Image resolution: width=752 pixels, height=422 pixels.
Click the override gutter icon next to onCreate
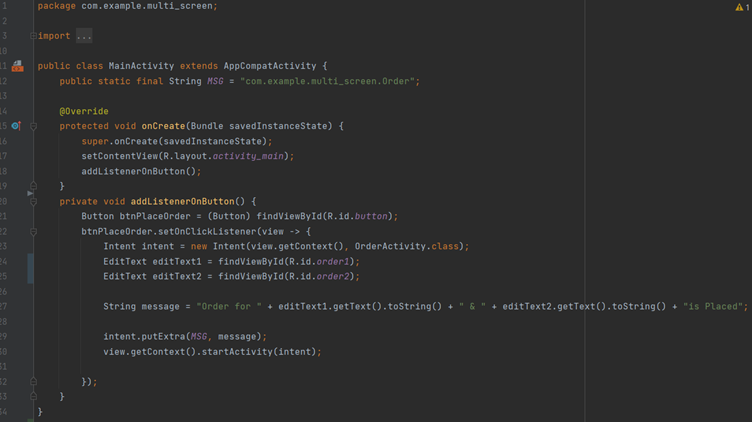(x=17, y=126)
